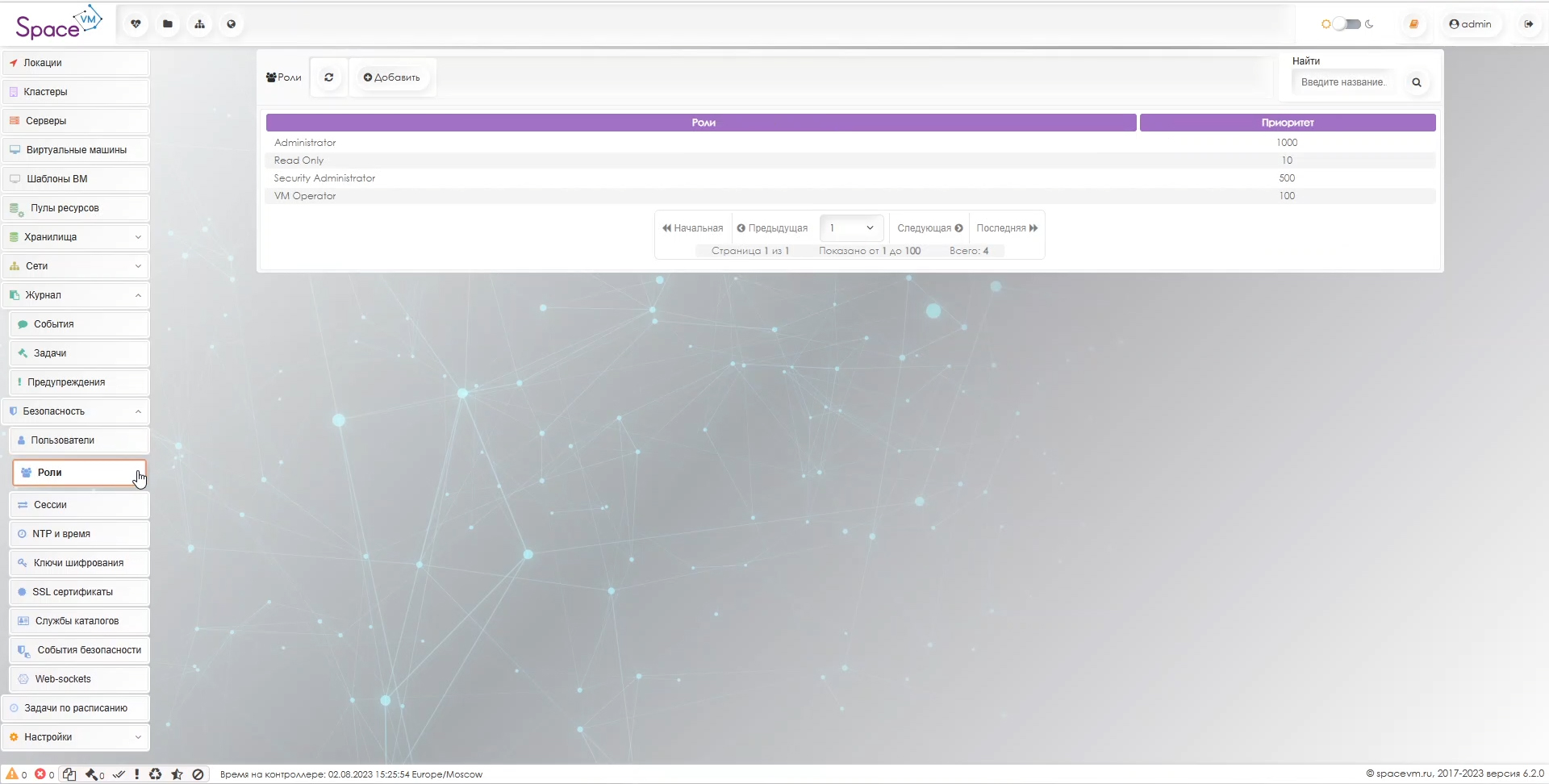Click the heartbeat health icon in top toolbar
The image size is (1549, 784).
click(x=136, y=24)
